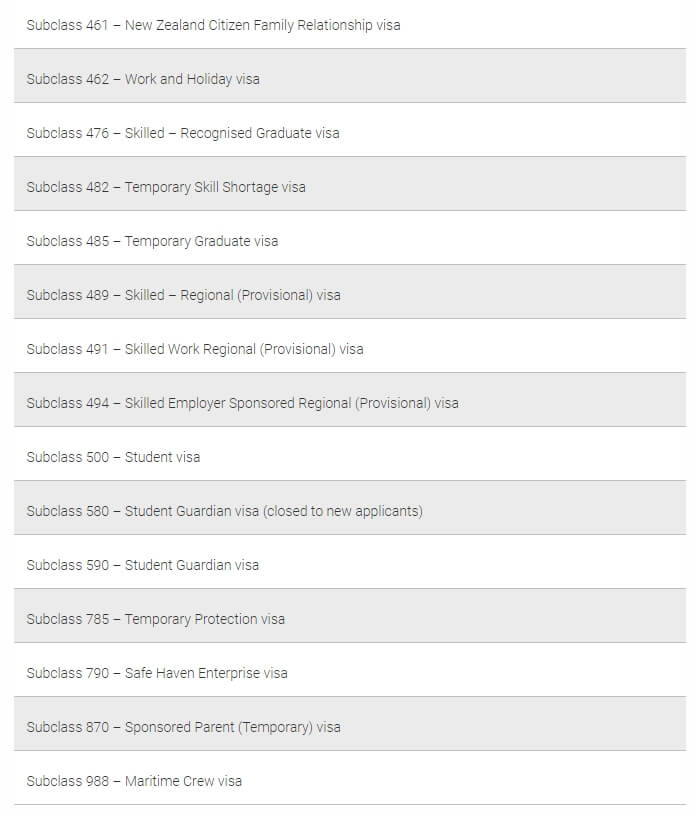This screenshot has height=815, width=696.
Task: Click the "Work and Holiday visa" text
Action: tap(192, 79)
